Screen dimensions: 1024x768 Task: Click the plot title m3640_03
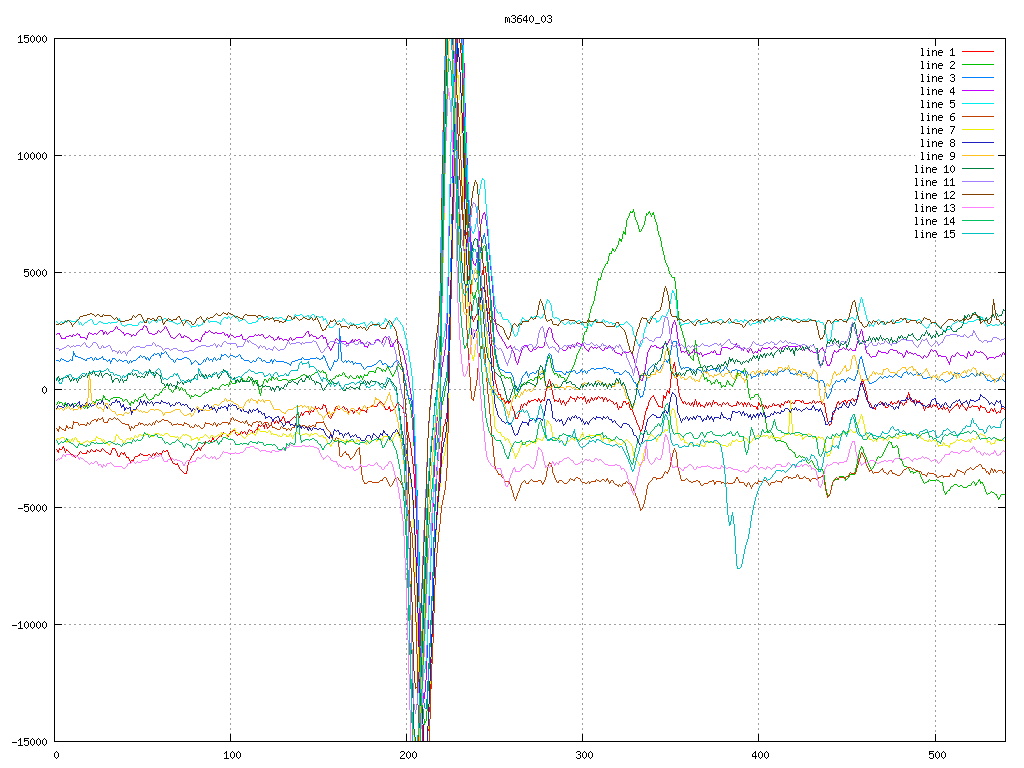click(529, 19)
